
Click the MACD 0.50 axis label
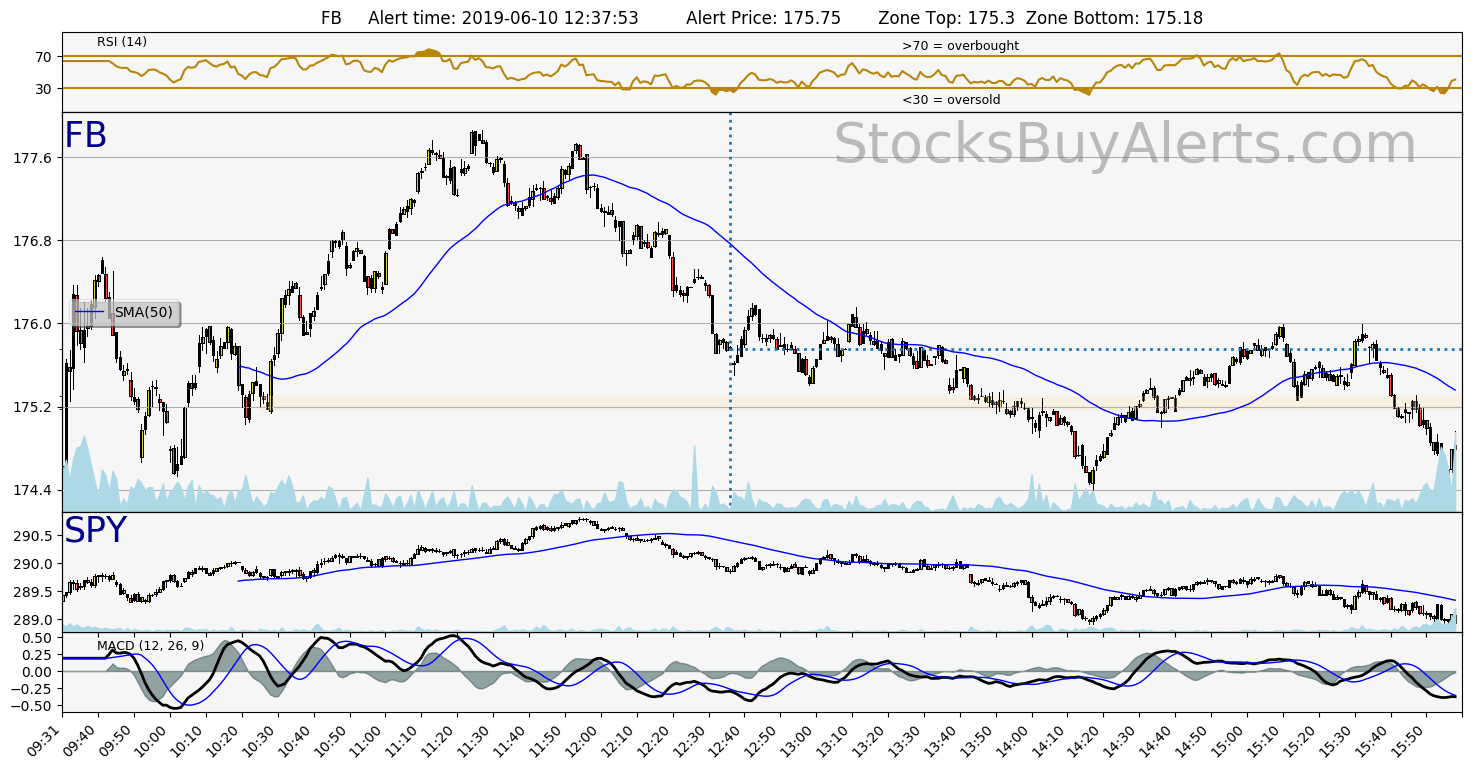(x=36, y=638)
